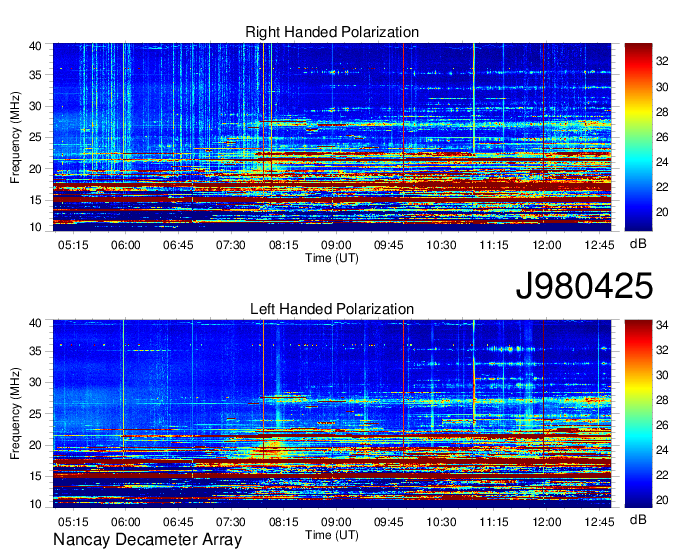Click 12:00 time tick on Right Handed plot
Viewport: 680px width, 552px height.
pos(546,245)
